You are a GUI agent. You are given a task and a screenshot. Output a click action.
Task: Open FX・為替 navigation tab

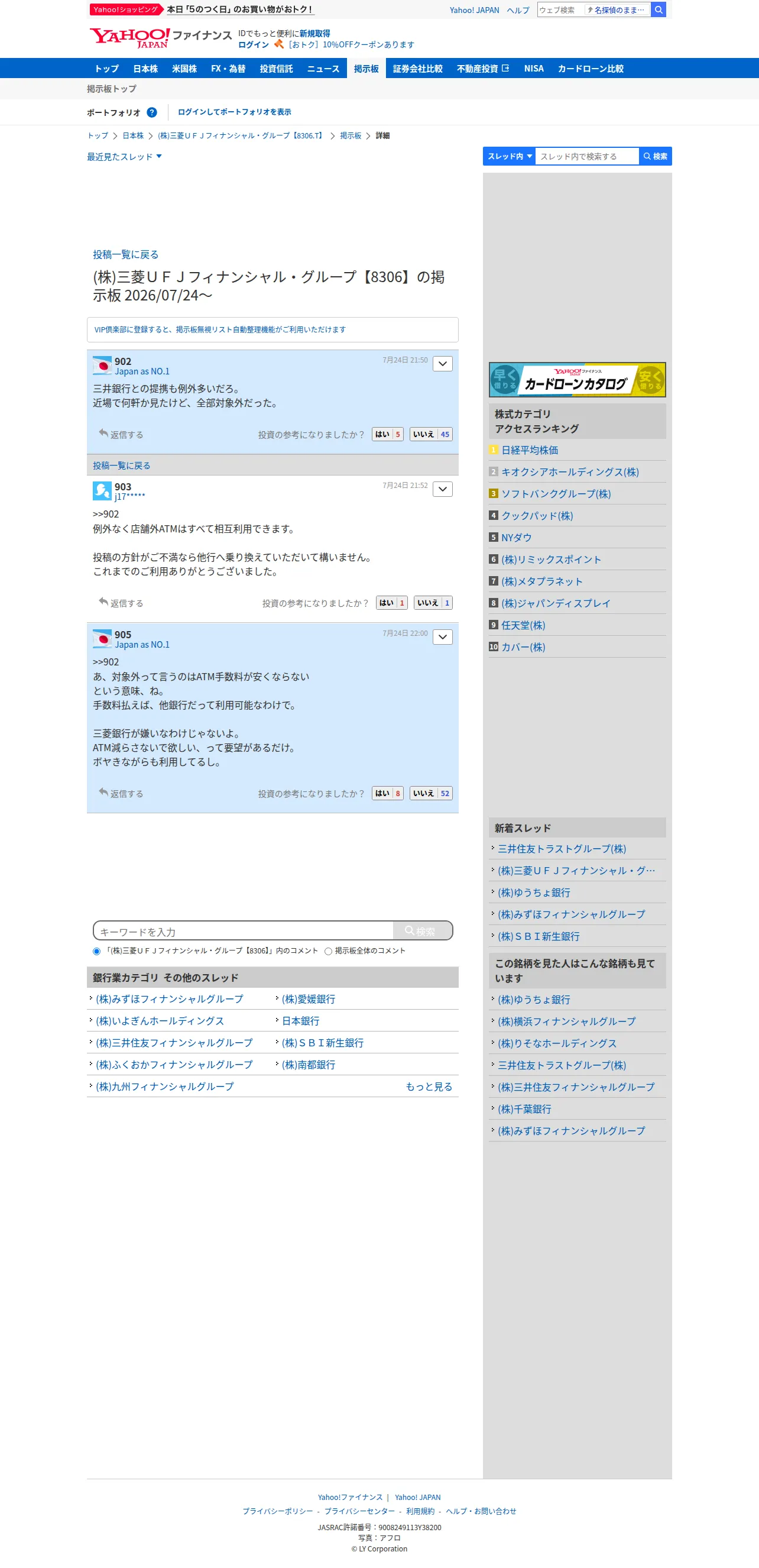pyautogui.click(x=228, y=69)
